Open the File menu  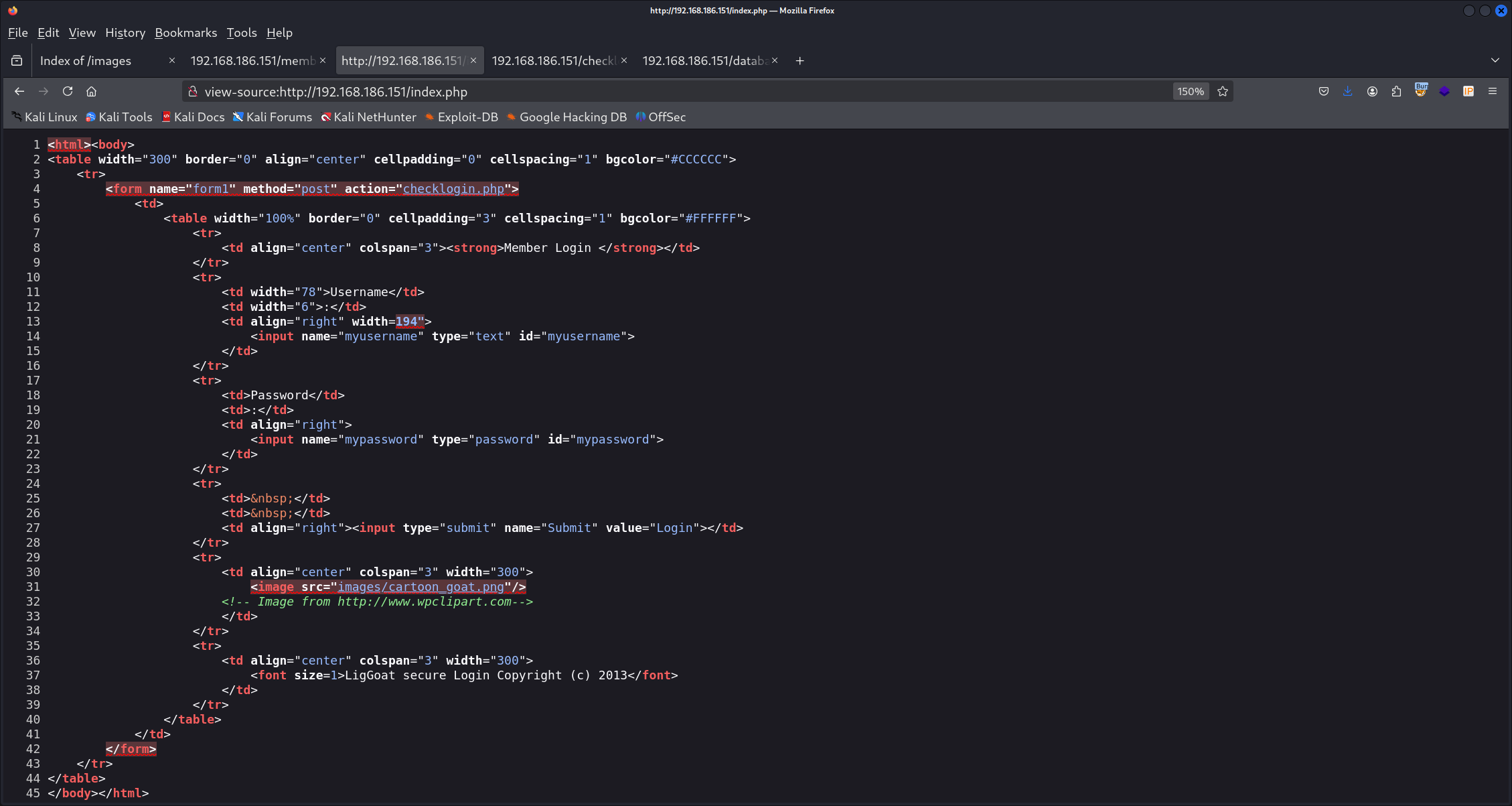click(18, 33)
